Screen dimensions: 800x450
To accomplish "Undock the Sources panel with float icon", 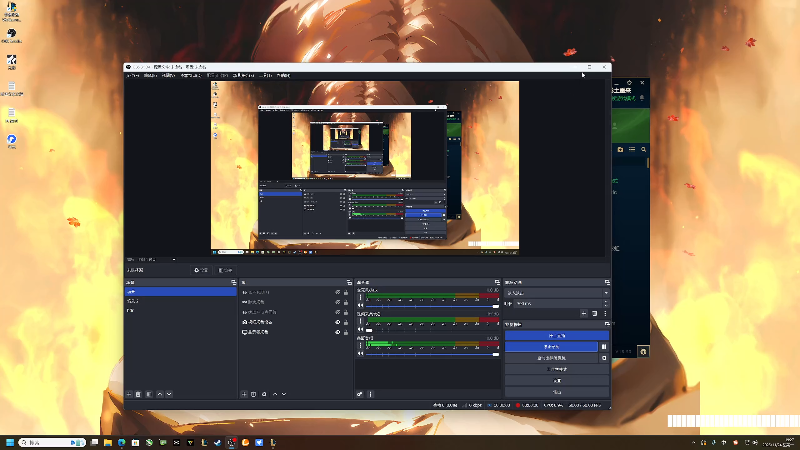I will pyautogui.click(x=349, y=282).
